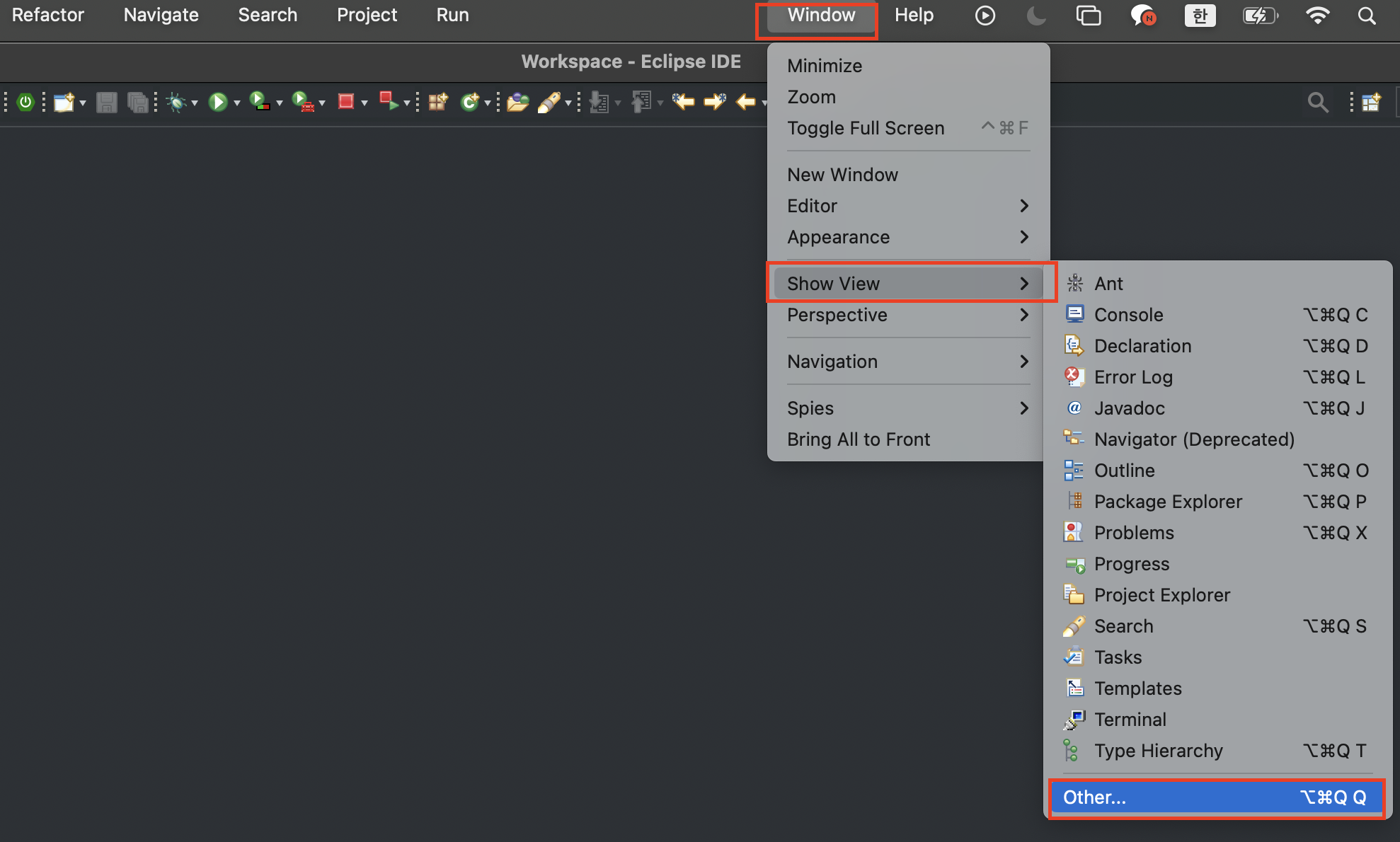
Task: Click the Debug bug icon
Action: tap(176, 103)
